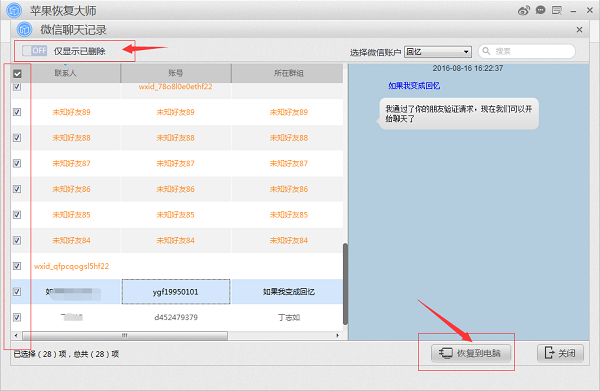Select the account cell ygf19950101
600x391 pixels.
176,292
